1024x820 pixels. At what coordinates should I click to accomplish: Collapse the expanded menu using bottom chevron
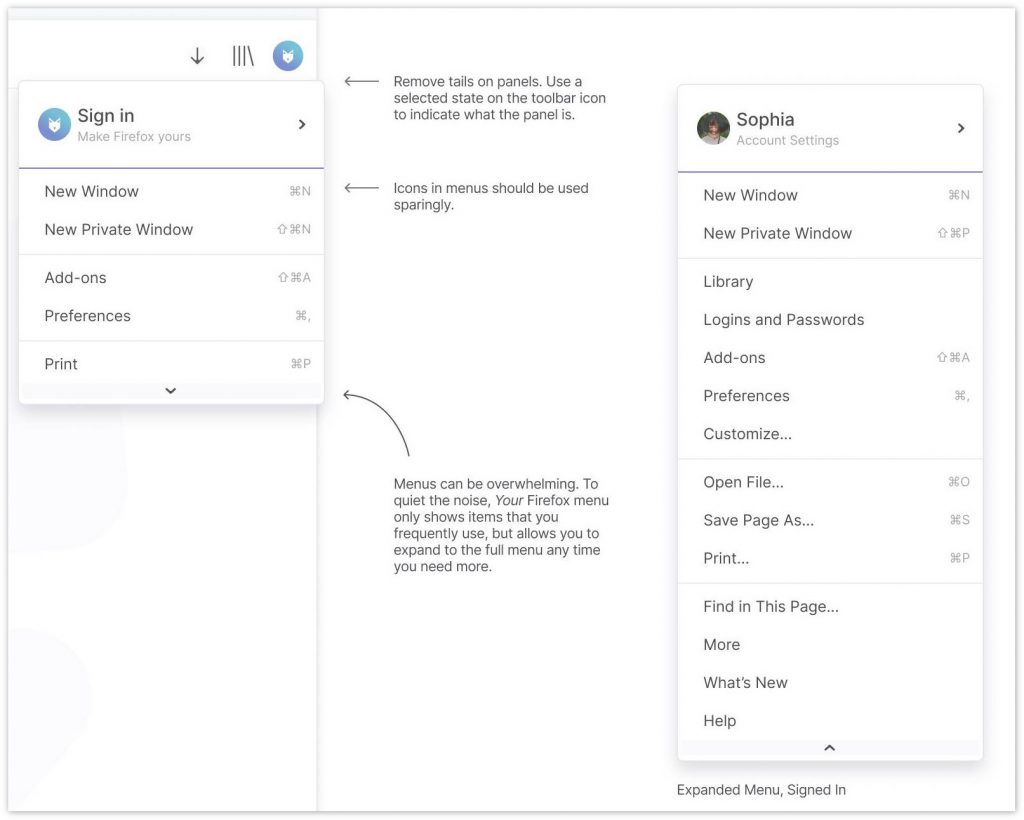tap(829, 747)
